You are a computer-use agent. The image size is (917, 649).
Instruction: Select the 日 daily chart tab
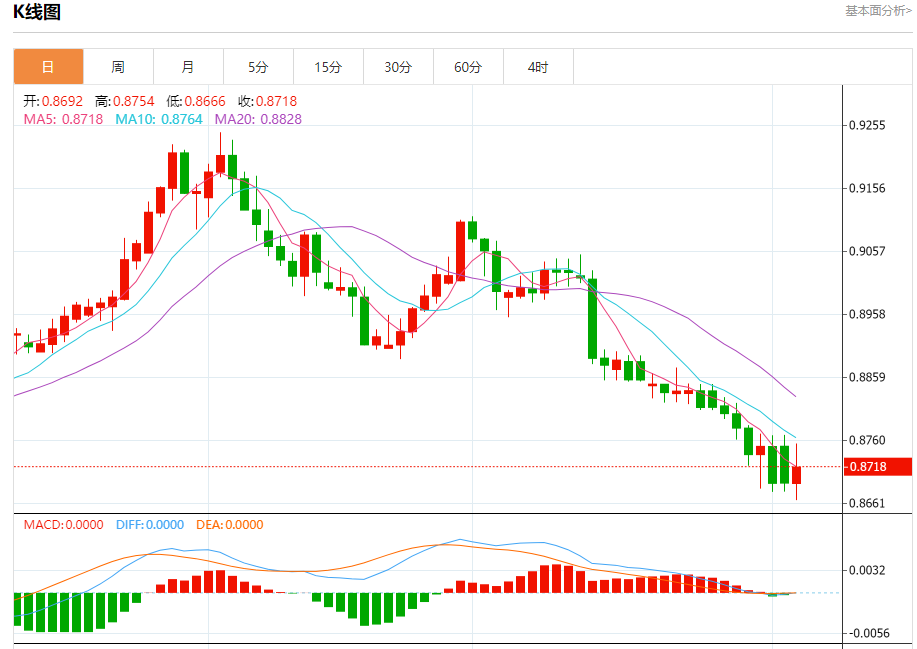point(48,67)
